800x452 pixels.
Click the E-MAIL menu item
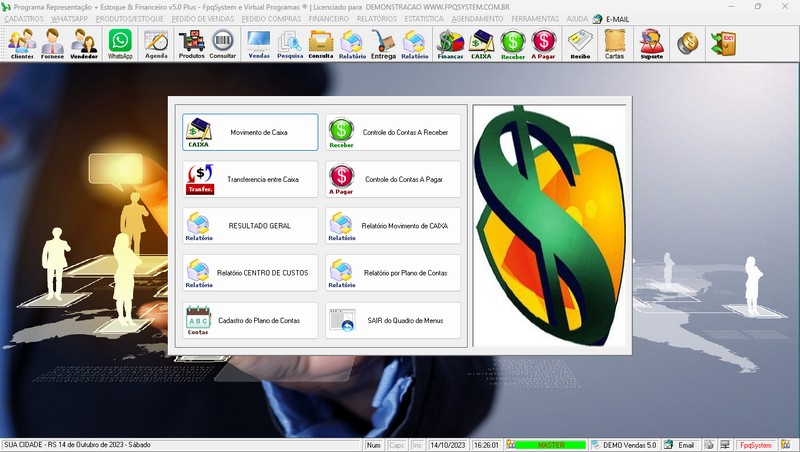click(x=611, y=19)
